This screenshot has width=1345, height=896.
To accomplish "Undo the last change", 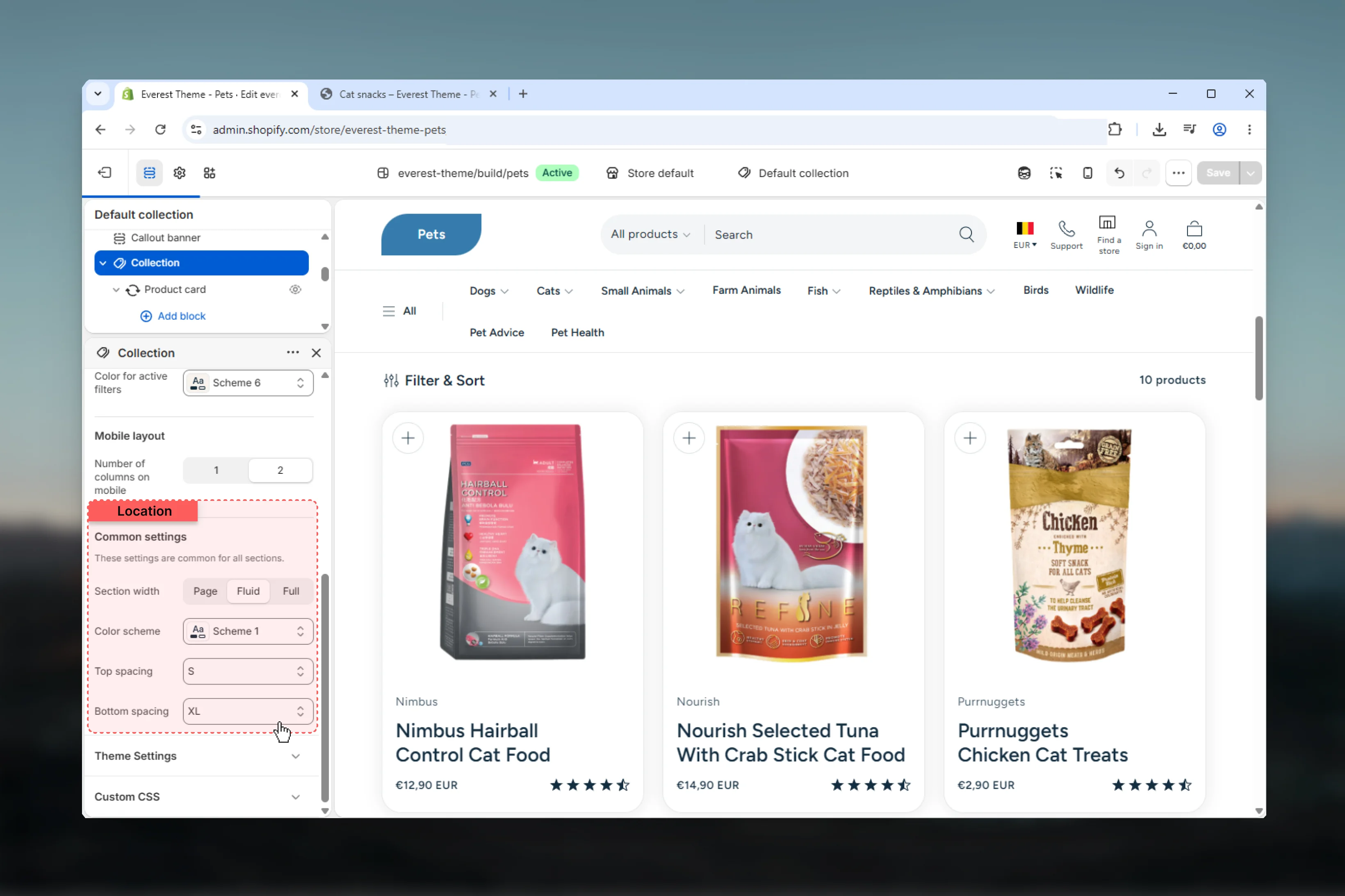I will (1119, 173).
